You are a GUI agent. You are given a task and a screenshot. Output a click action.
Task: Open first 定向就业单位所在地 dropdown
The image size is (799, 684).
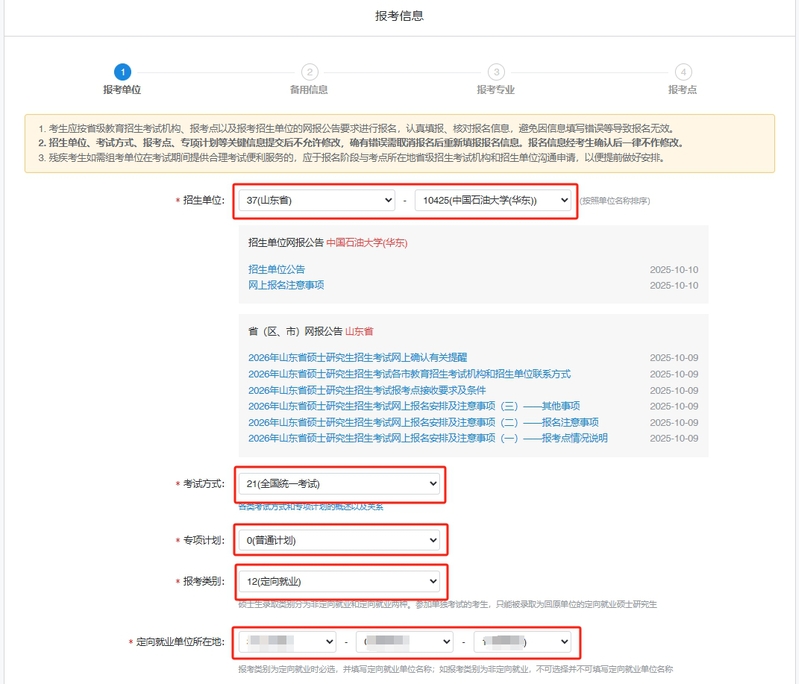287,641
